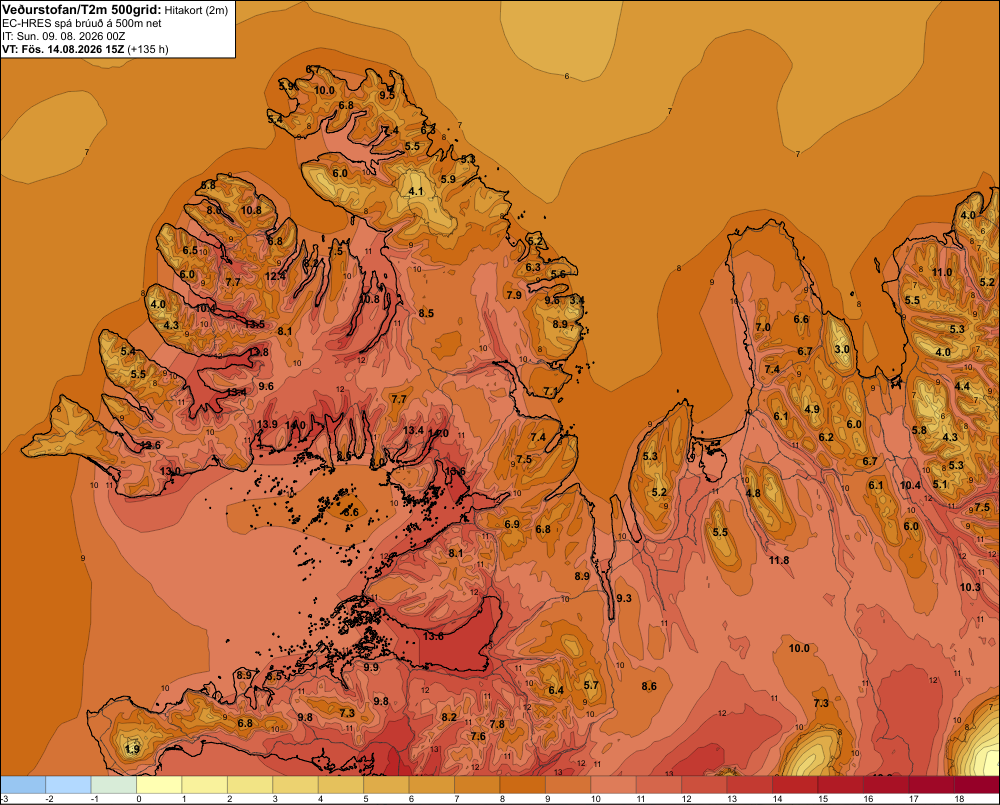
Task: Click the 4.1 temperature label on map
Action: pos(415,191)
